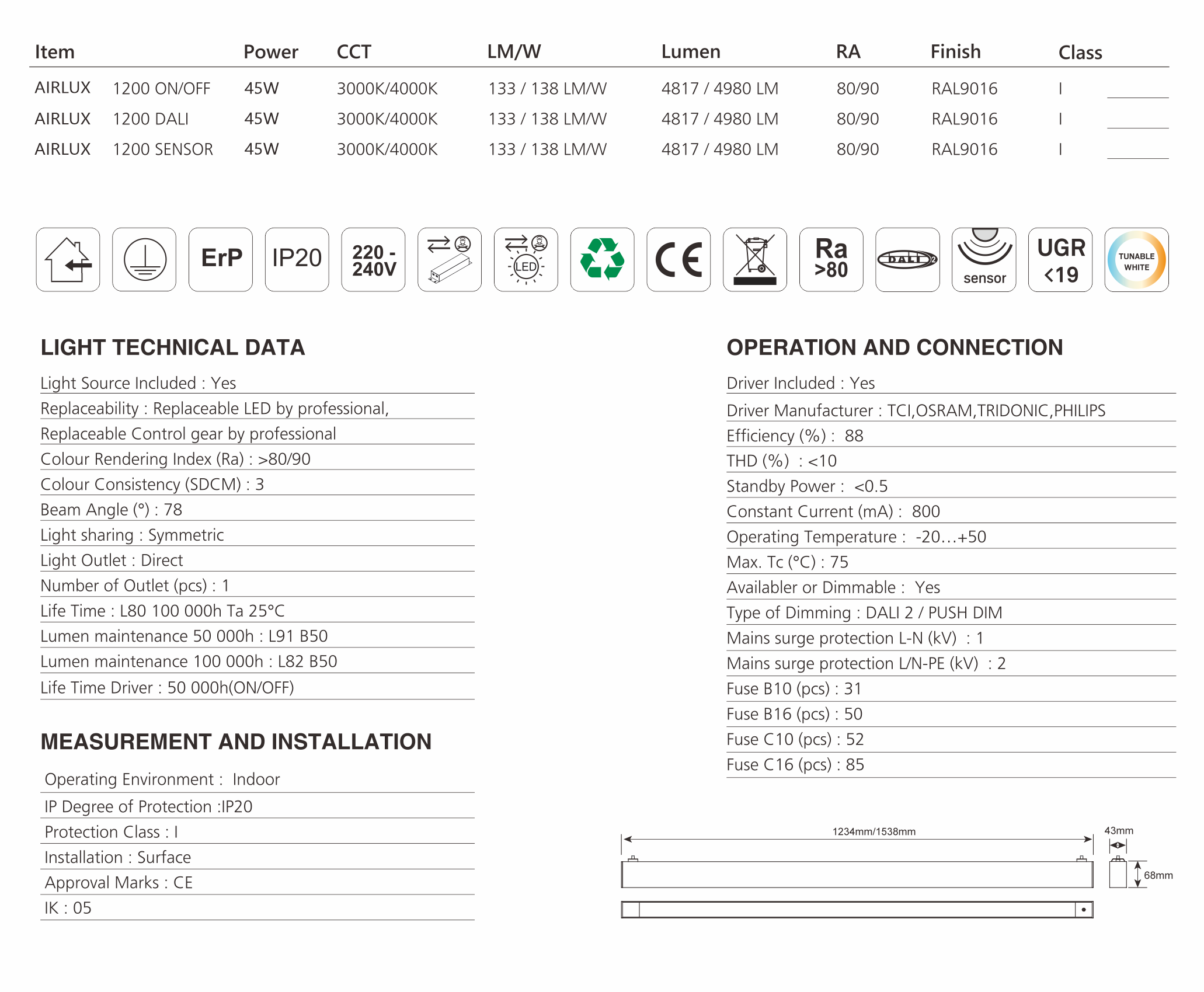Click the 220-240V voltage icon
Viewport: 1204px width, 992px height.
(x=374, y=260)
